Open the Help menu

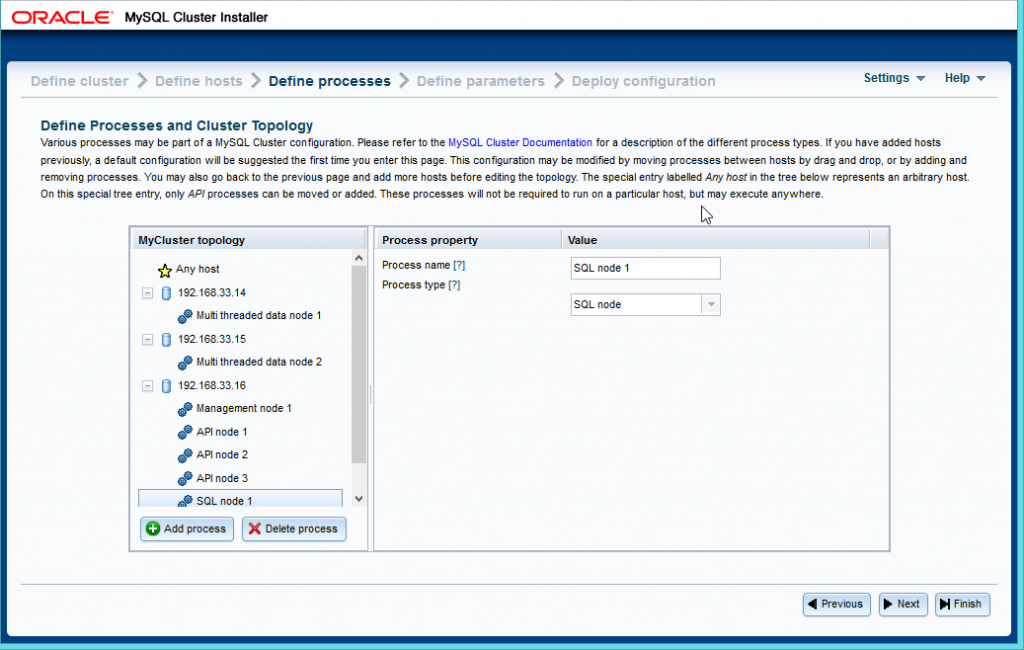(x=963, y=77)
